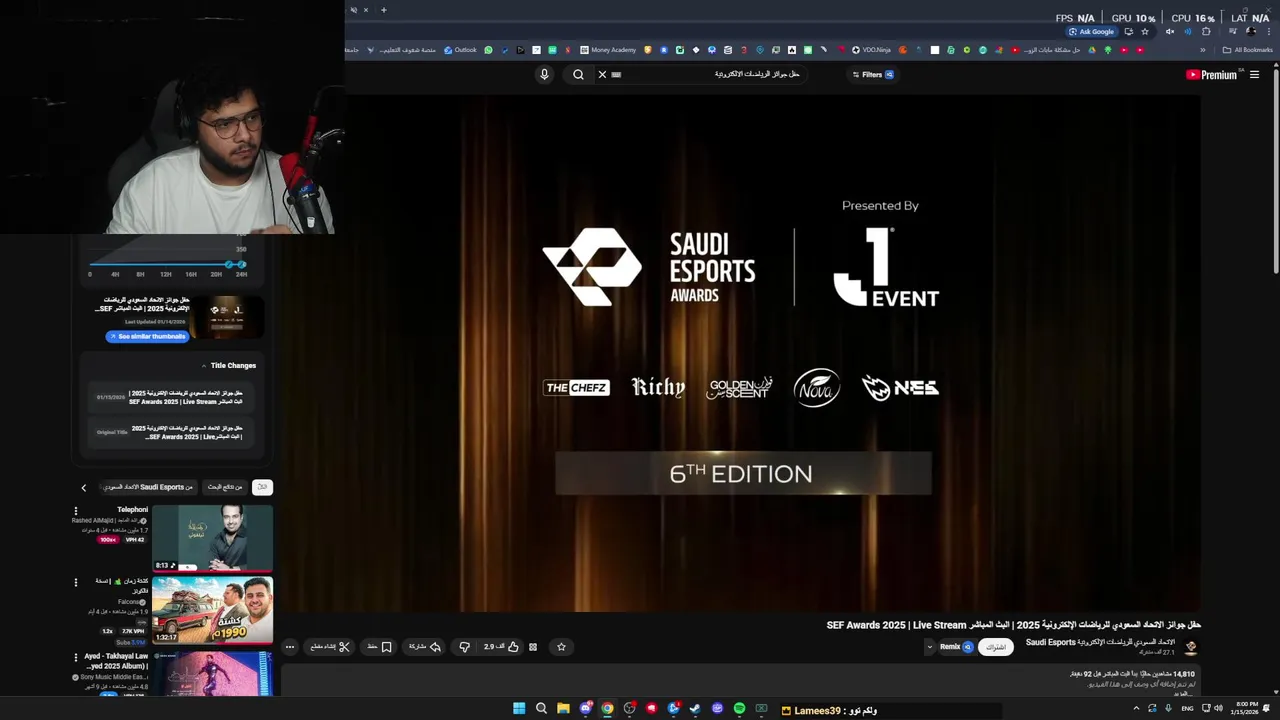
Task: Open options menu for Ayed - Takhayal Law video
Action: click(75, 657)
